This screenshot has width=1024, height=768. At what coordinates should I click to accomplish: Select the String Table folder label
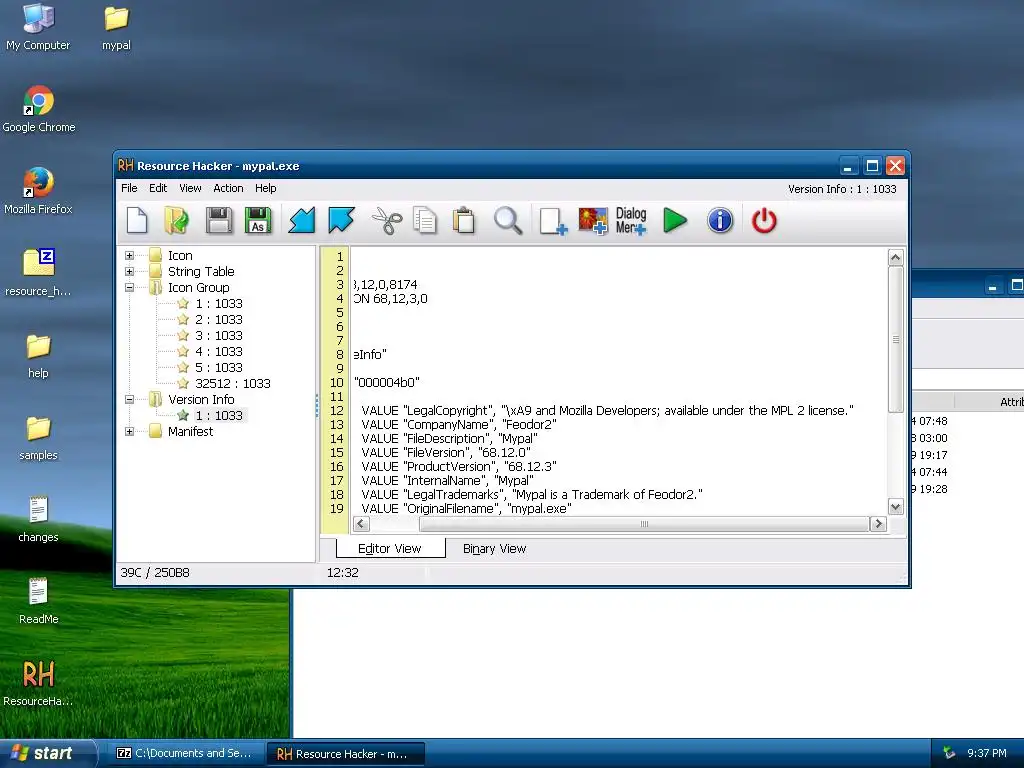click(201, 271)
